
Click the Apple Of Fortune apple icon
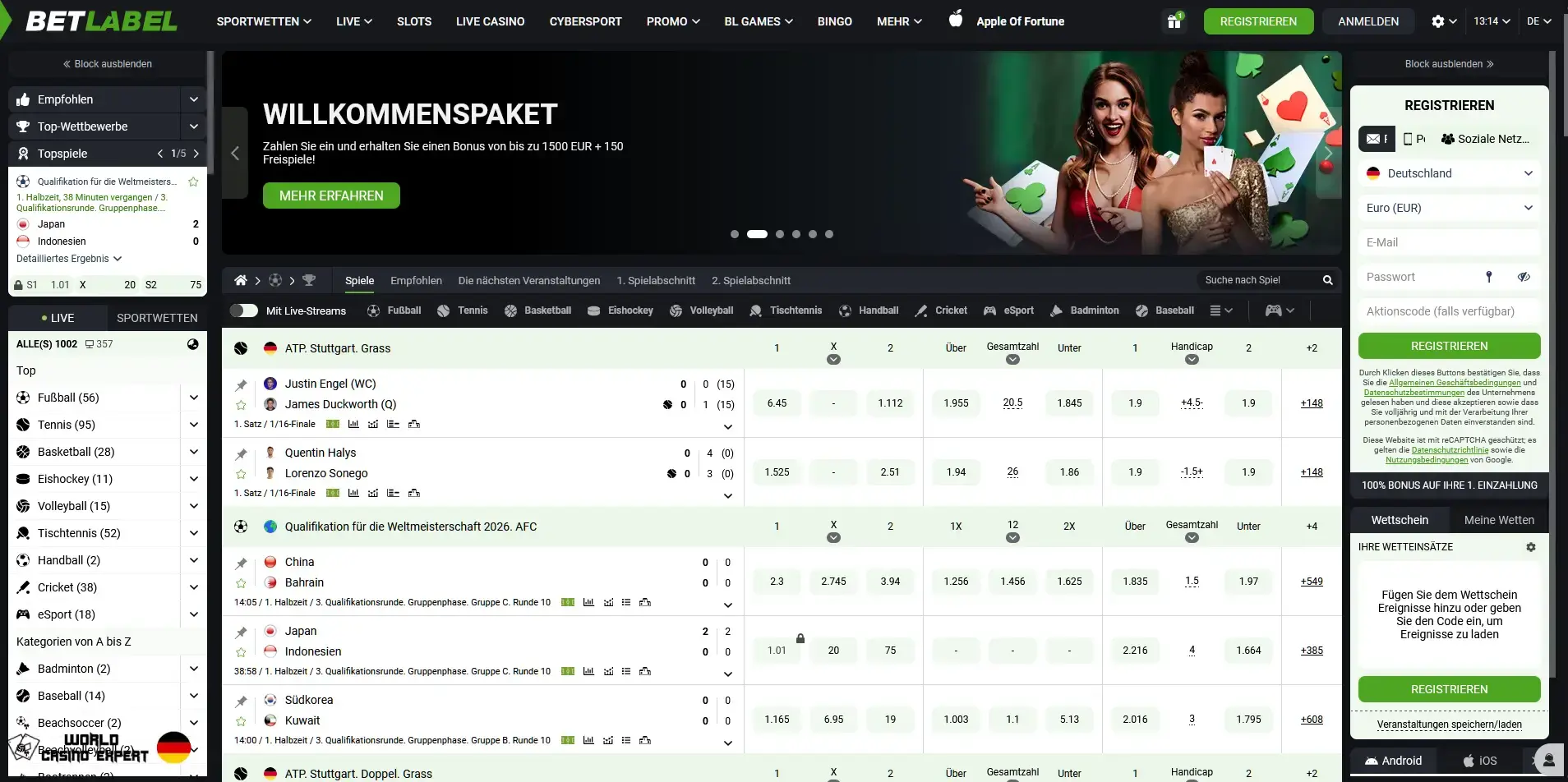955,20
